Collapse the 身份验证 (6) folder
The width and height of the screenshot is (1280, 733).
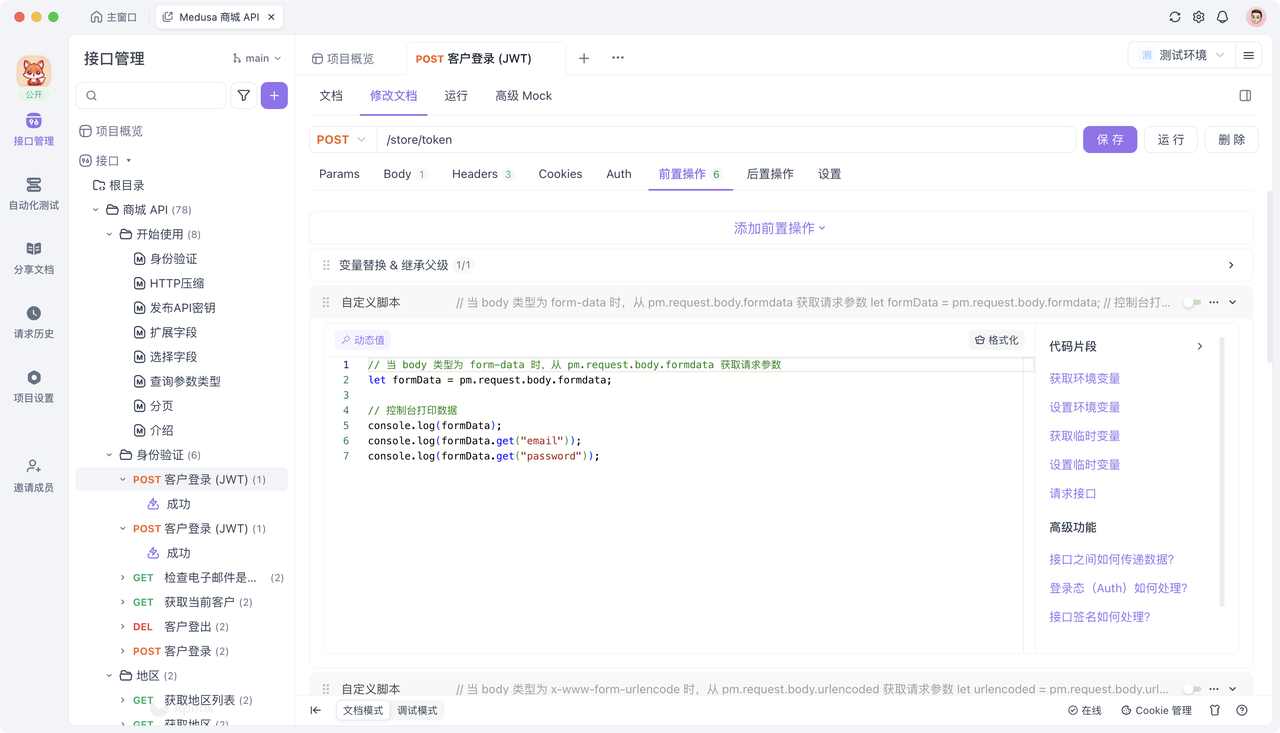pyautogui.click(x=110, y=455)
